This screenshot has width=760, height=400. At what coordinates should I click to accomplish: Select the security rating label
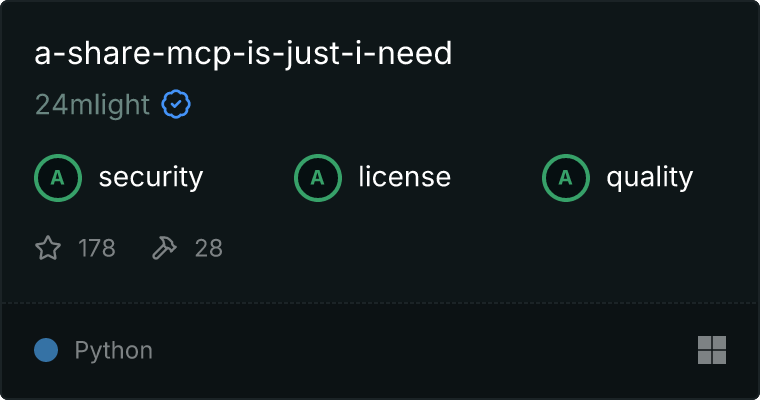tap(151, 177)
